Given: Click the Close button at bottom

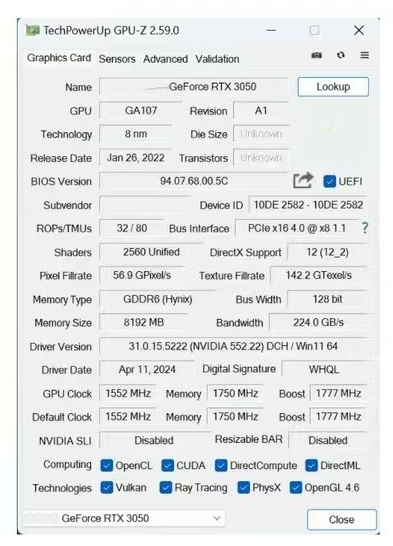Looking at the screenshot, I should click(341, 520).
